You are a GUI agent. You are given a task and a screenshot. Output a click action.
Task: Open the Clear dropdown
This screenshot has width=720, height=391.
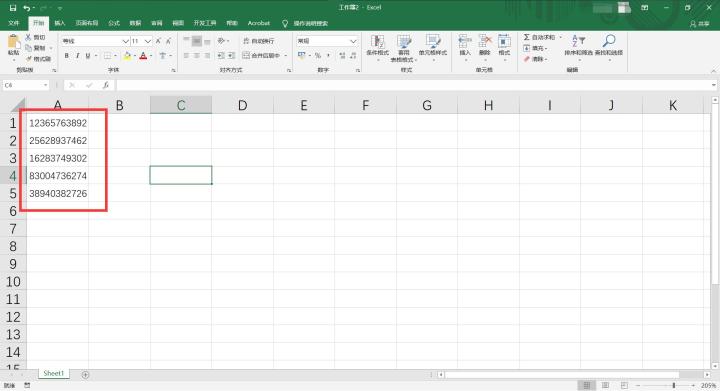click(535, 59)
